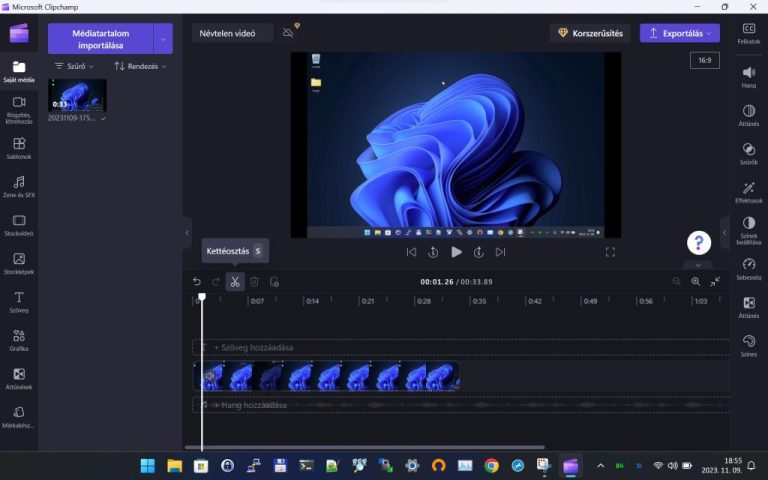Open the Feliratok captions panel
Screen dimensions: 768x480
click(x=748, y=33)
